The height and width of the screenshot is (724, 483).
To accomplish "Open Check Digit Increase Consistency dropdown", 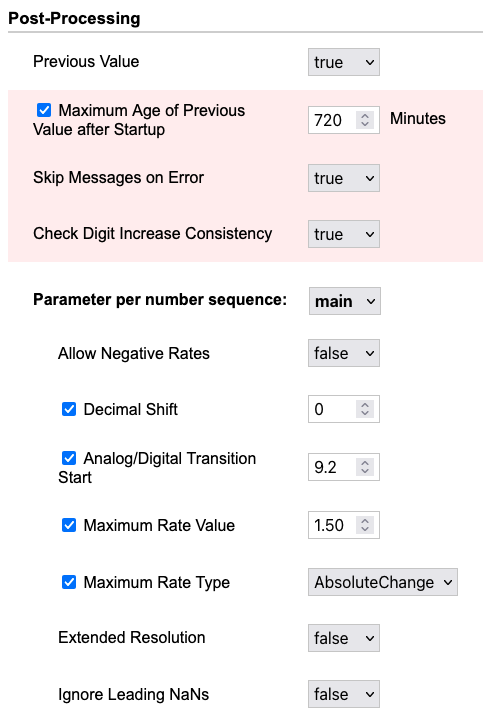I will (x=344, y=234).
